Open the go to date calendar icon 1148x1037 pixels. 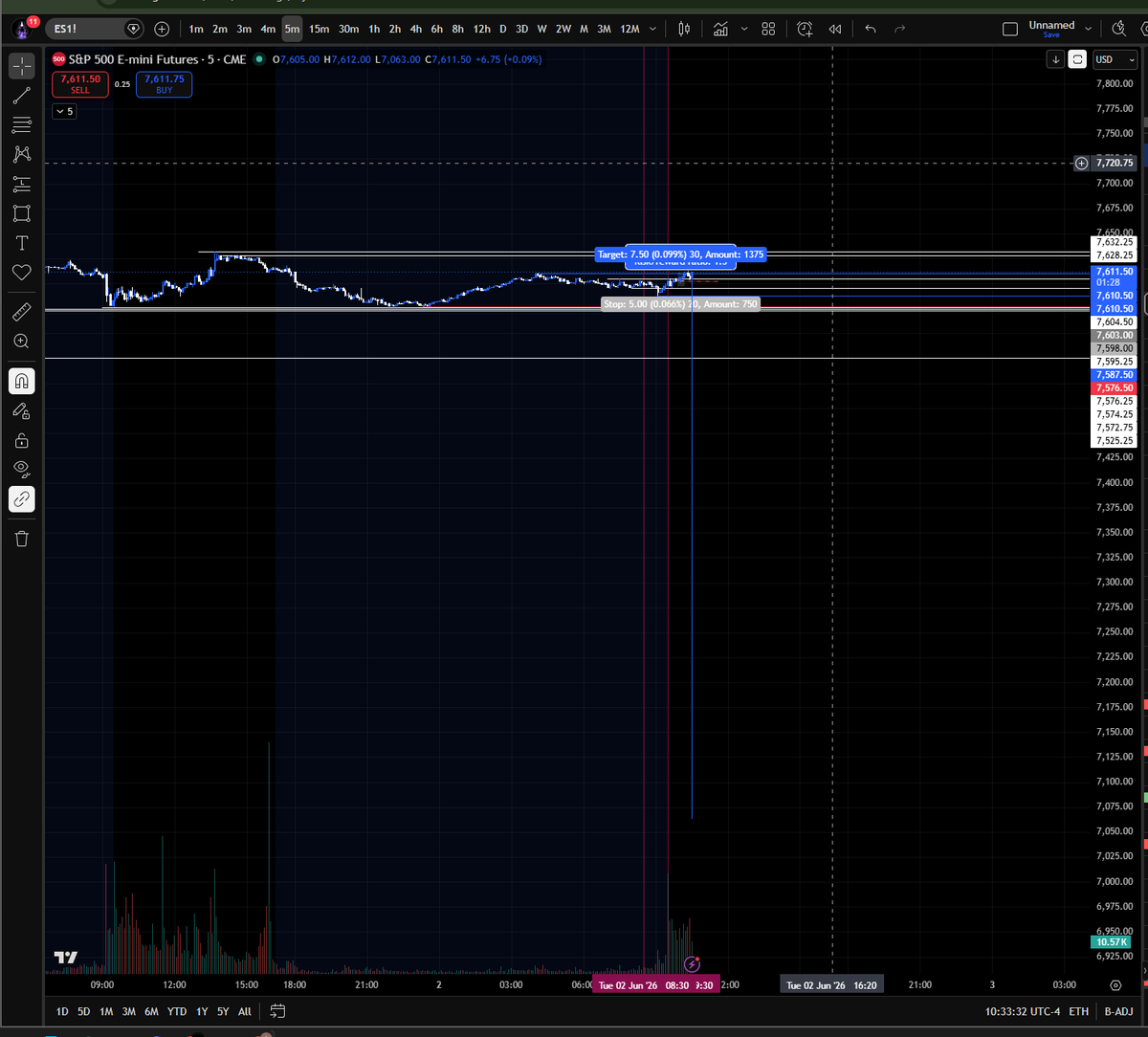point(278,1011)
